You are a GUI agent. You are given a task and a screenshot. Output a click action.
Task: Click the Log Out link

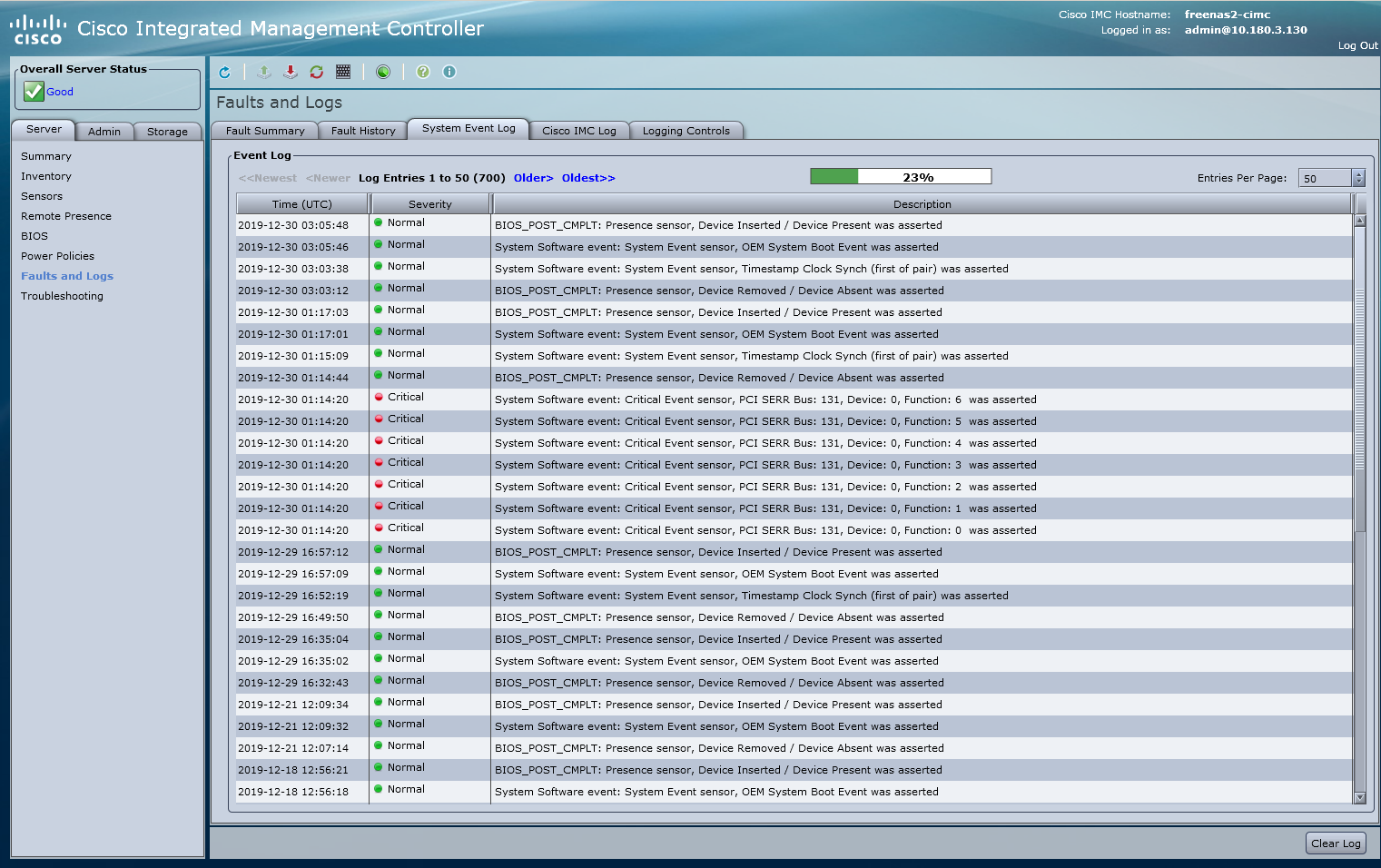coord(1357,45)
